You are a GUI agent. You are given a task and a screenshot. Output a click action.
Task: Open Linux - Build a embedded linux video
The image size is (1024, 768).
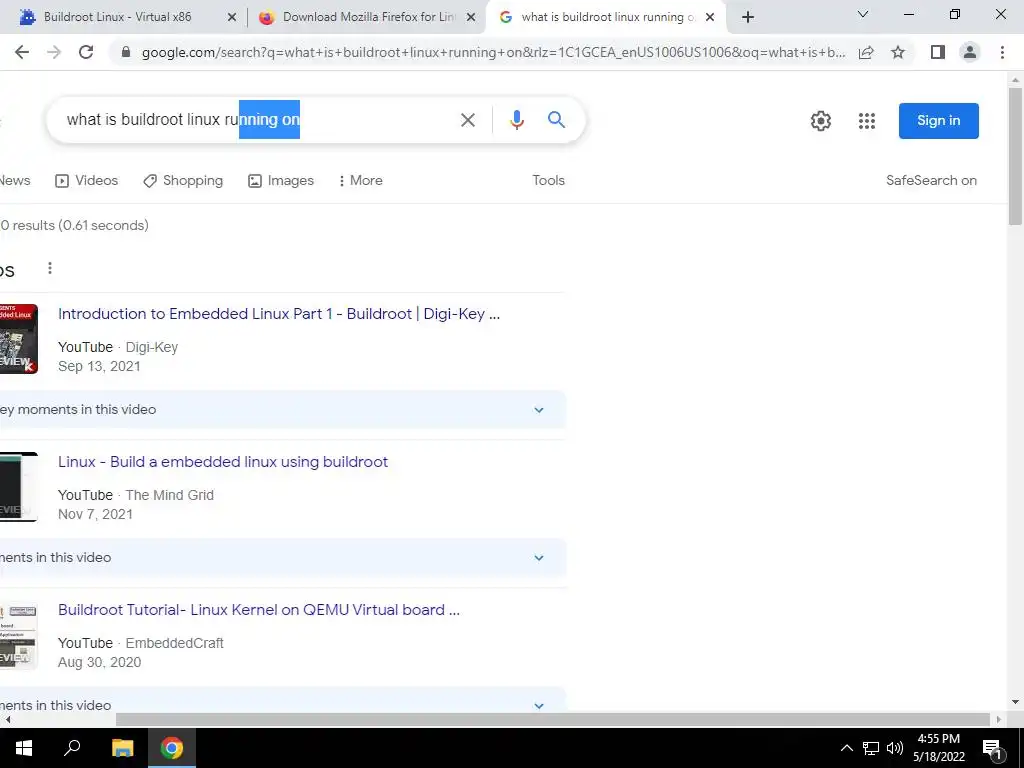223,462
